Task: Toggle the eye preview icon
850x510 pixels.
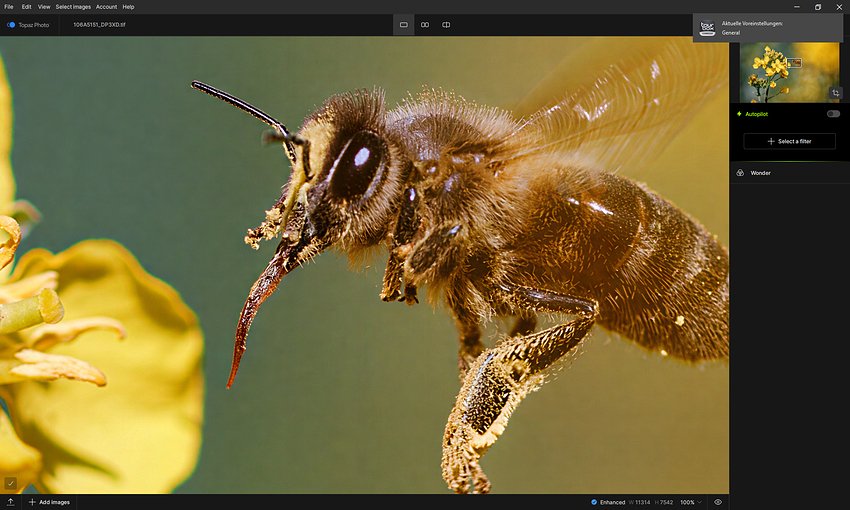Action: [x=718, y=502]
